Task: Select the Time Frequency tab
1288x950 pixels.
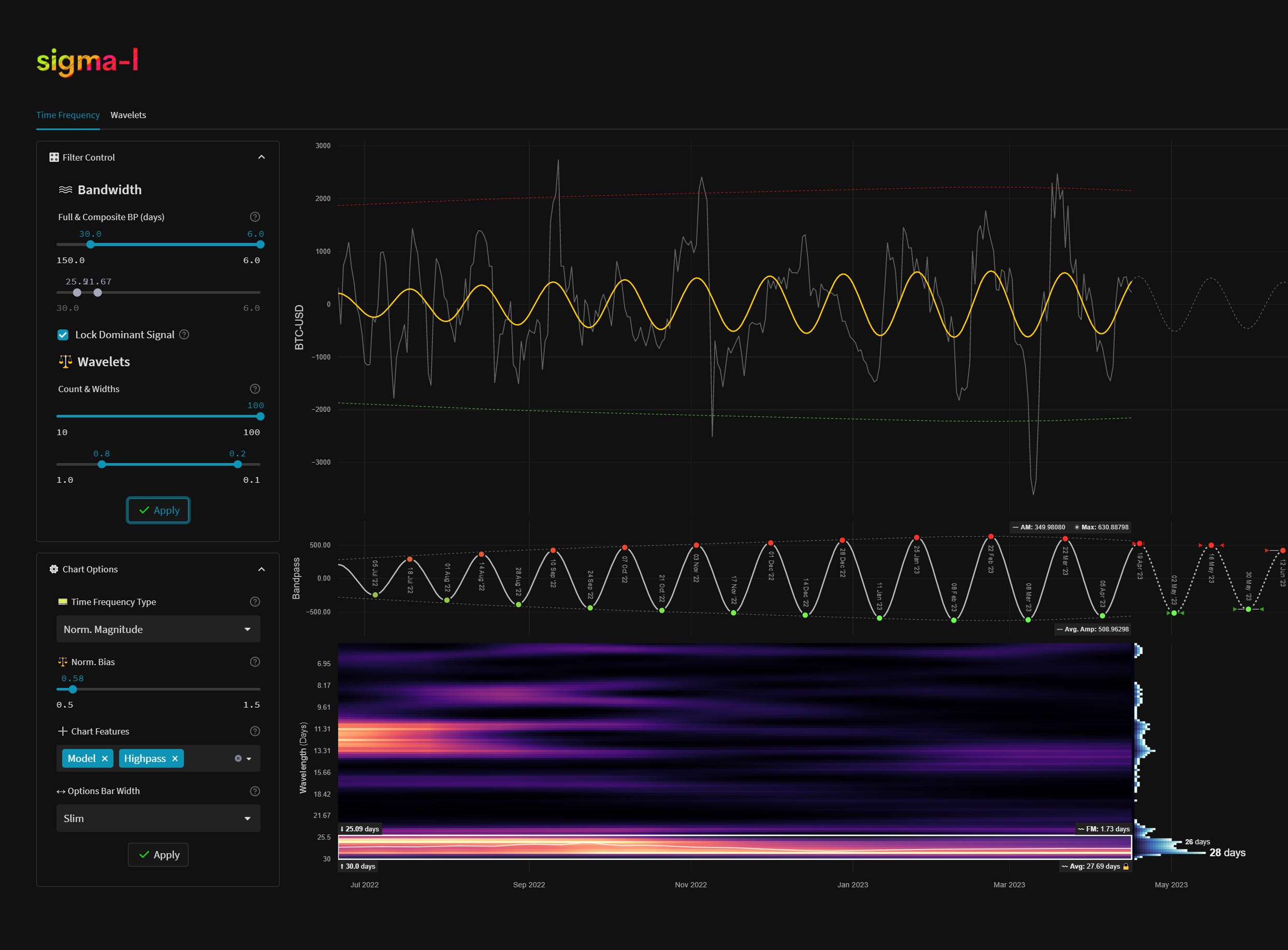Action: point(68,115)
